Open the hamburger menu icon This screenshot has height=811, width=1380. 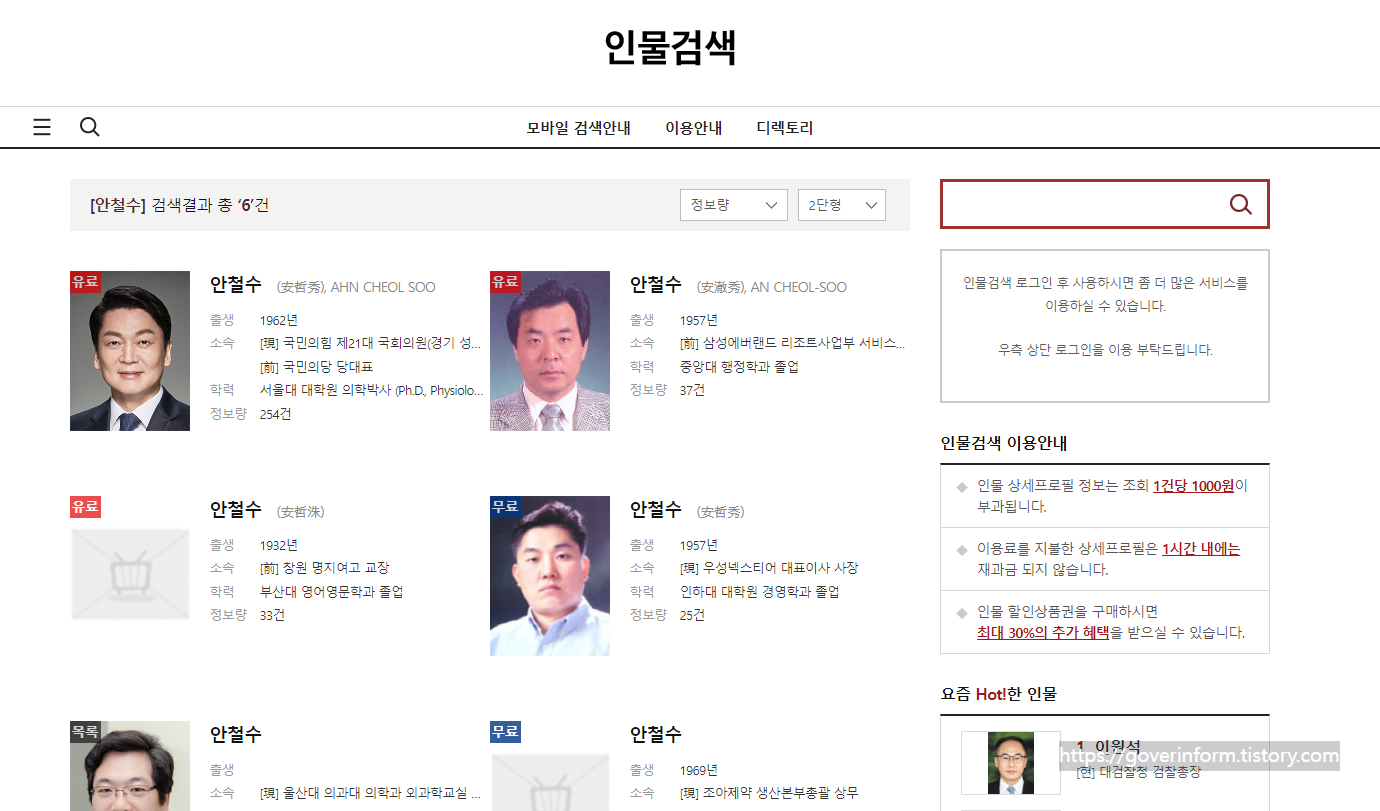click(42, 127)
